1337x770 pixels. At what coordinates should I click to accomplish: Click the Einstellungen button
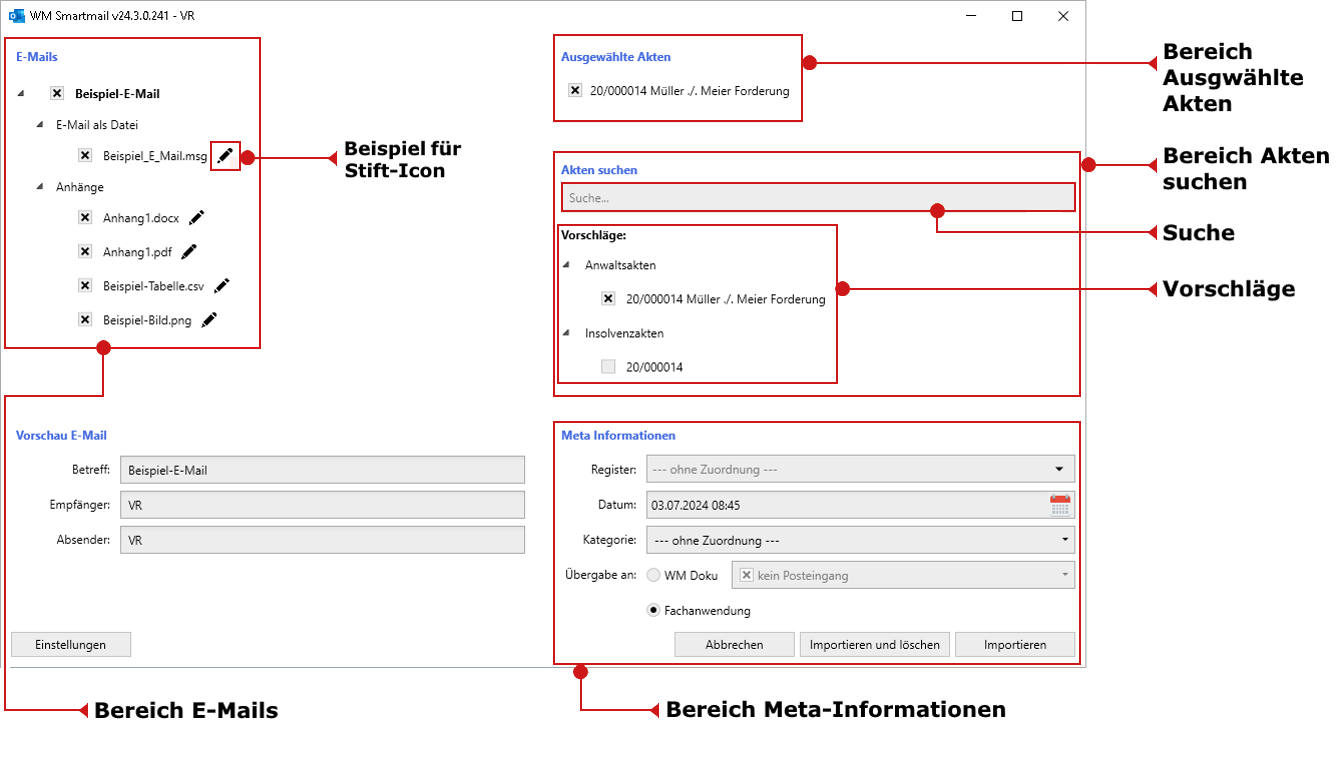(71, 645)
